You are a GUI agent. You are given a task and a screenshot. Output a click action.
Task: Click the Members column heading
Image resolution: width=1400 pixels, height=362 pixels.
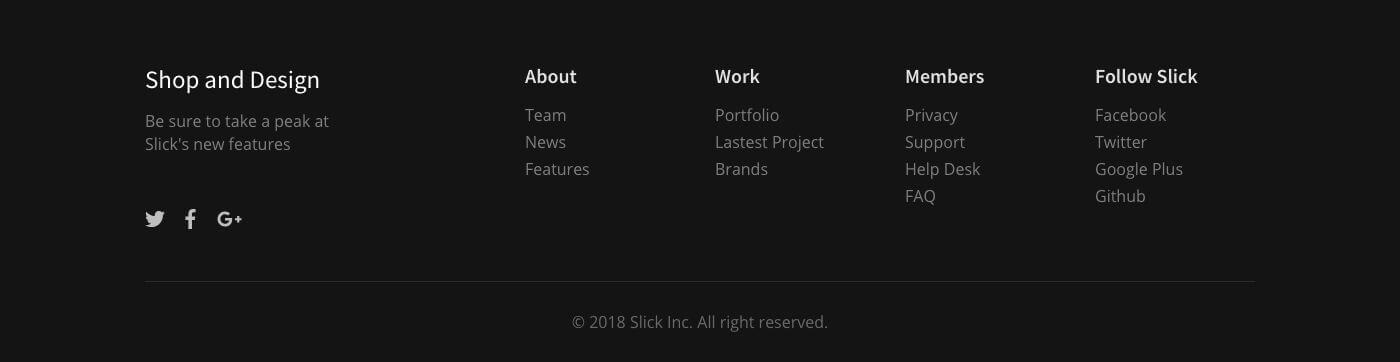pyautogui.click(x=944, y=76)
